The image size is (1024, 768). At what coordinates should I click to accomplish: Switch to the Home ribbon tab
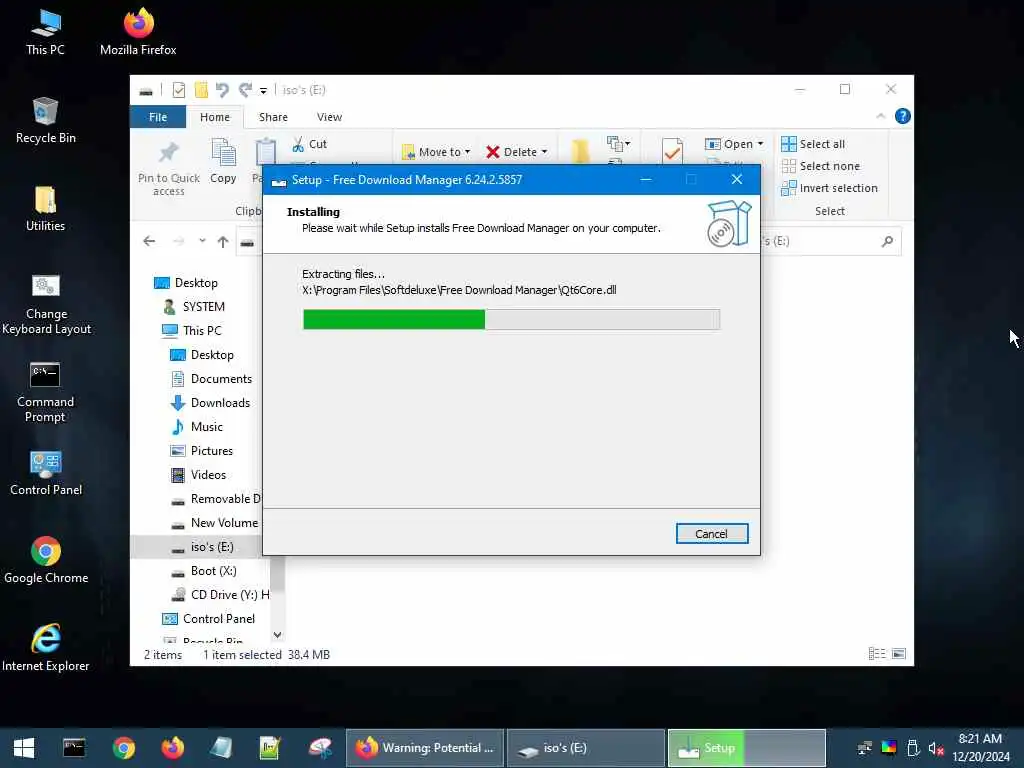215,117
